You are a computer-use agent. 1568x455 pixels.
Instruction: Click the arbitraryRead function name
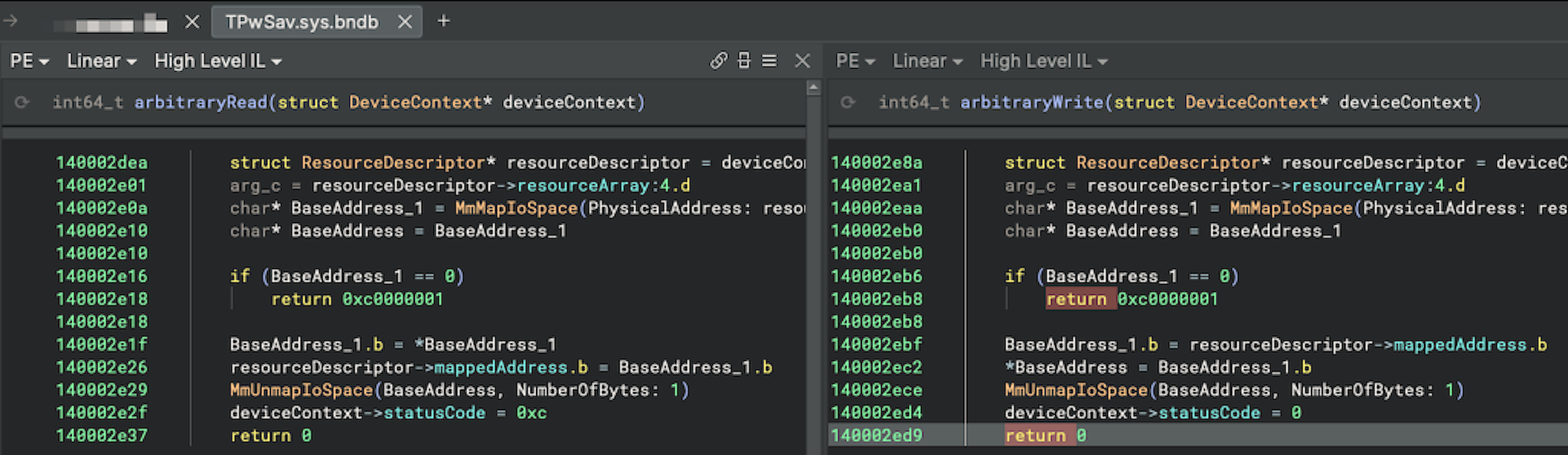[x=201, y=102]
